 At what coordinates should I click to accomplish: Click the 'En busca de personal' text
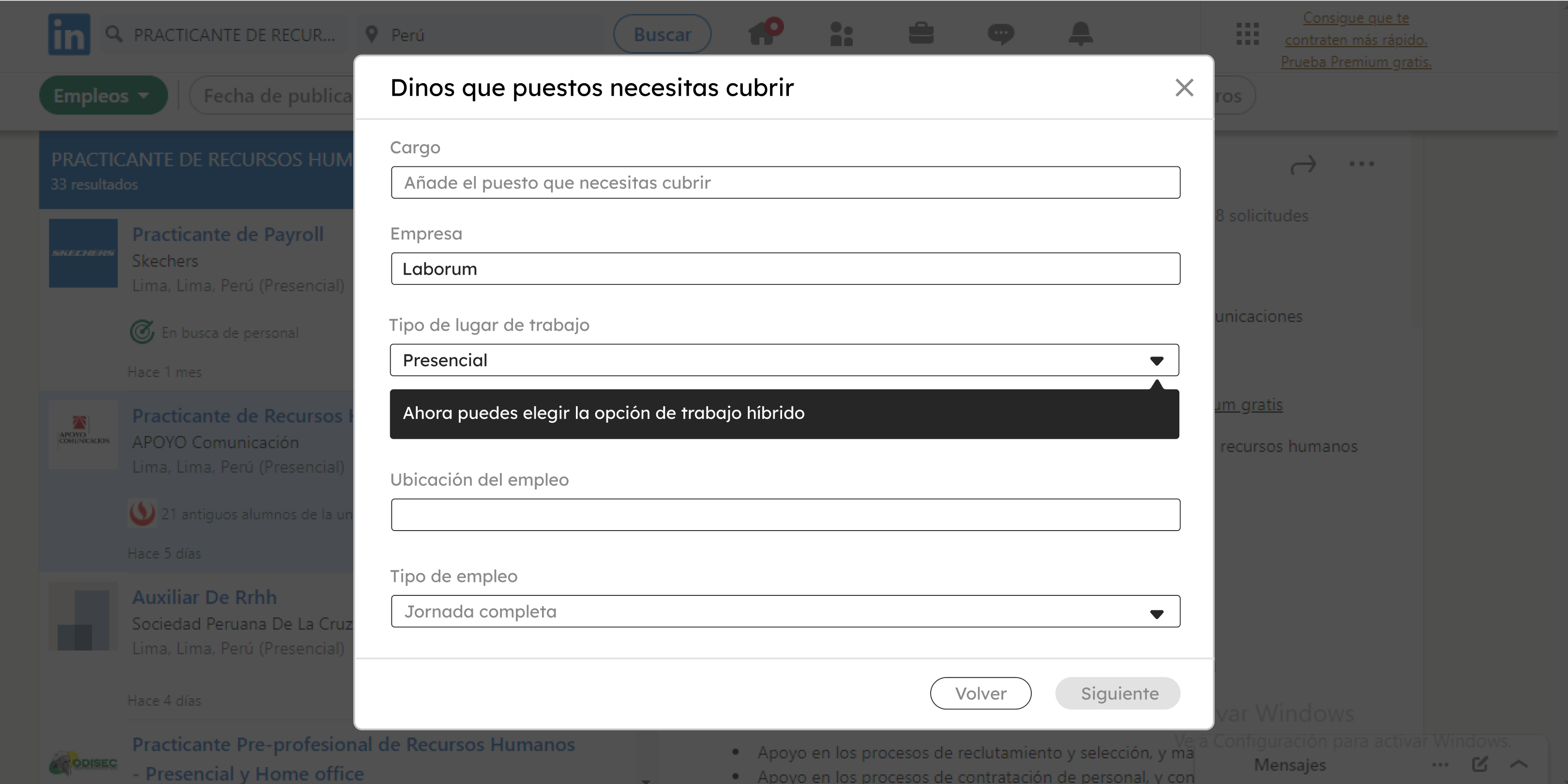pyautogui.click(x=230, y=333)
